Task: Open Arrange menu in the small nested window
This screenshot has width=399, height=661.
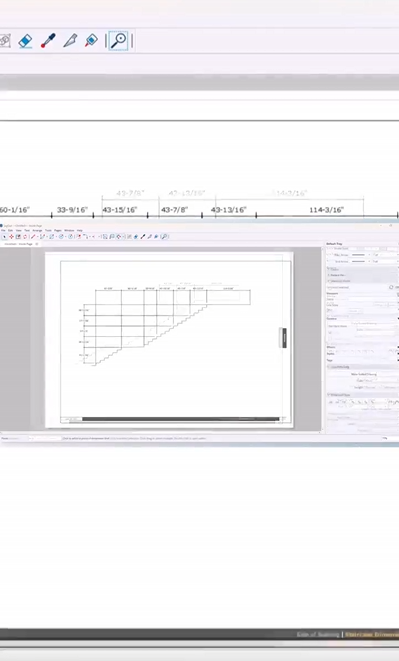Action: 37,230
